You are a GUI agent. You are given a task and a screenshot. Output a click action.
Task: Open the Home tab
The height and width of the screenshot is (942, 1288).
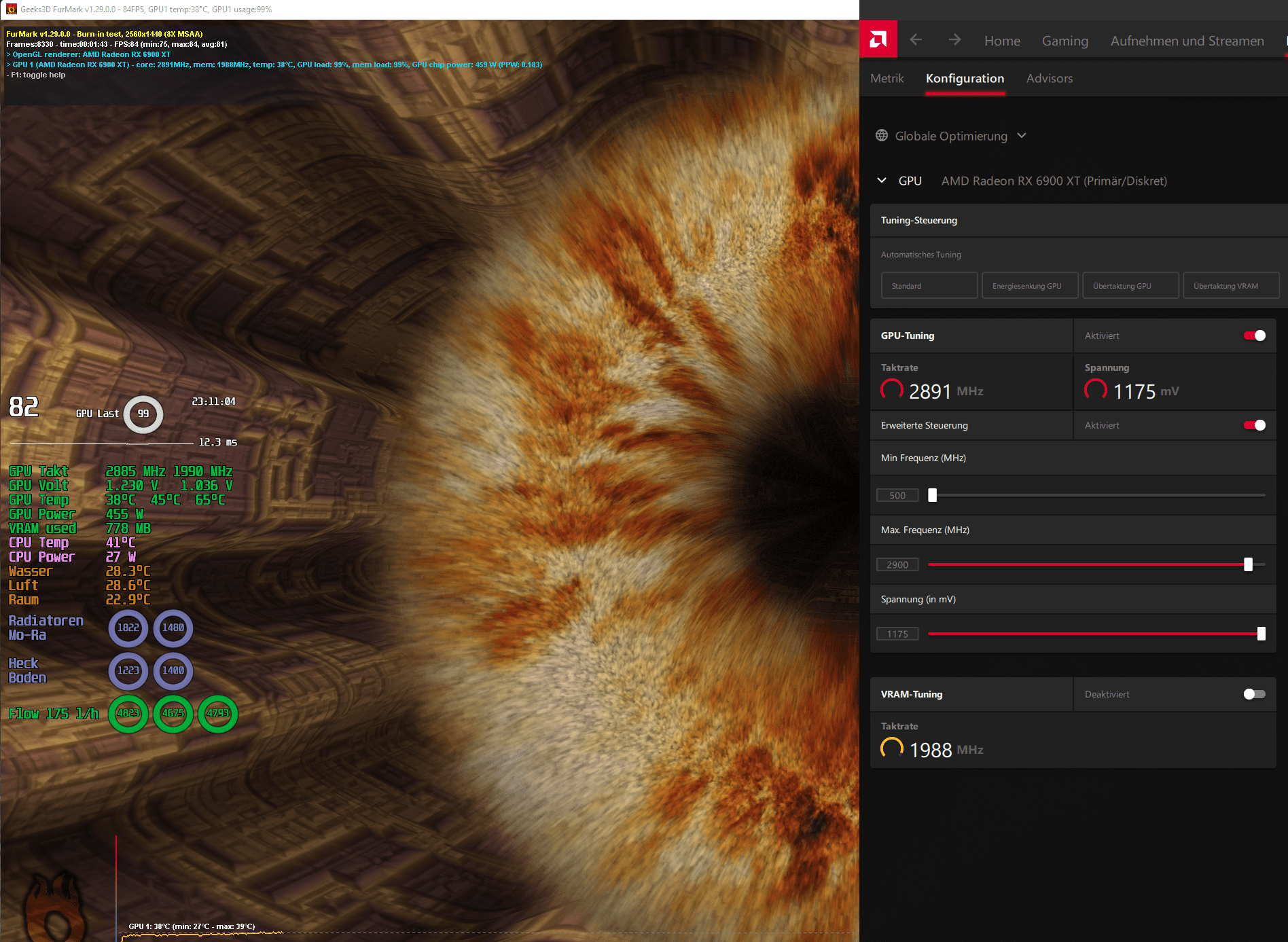coord(1002,41)
